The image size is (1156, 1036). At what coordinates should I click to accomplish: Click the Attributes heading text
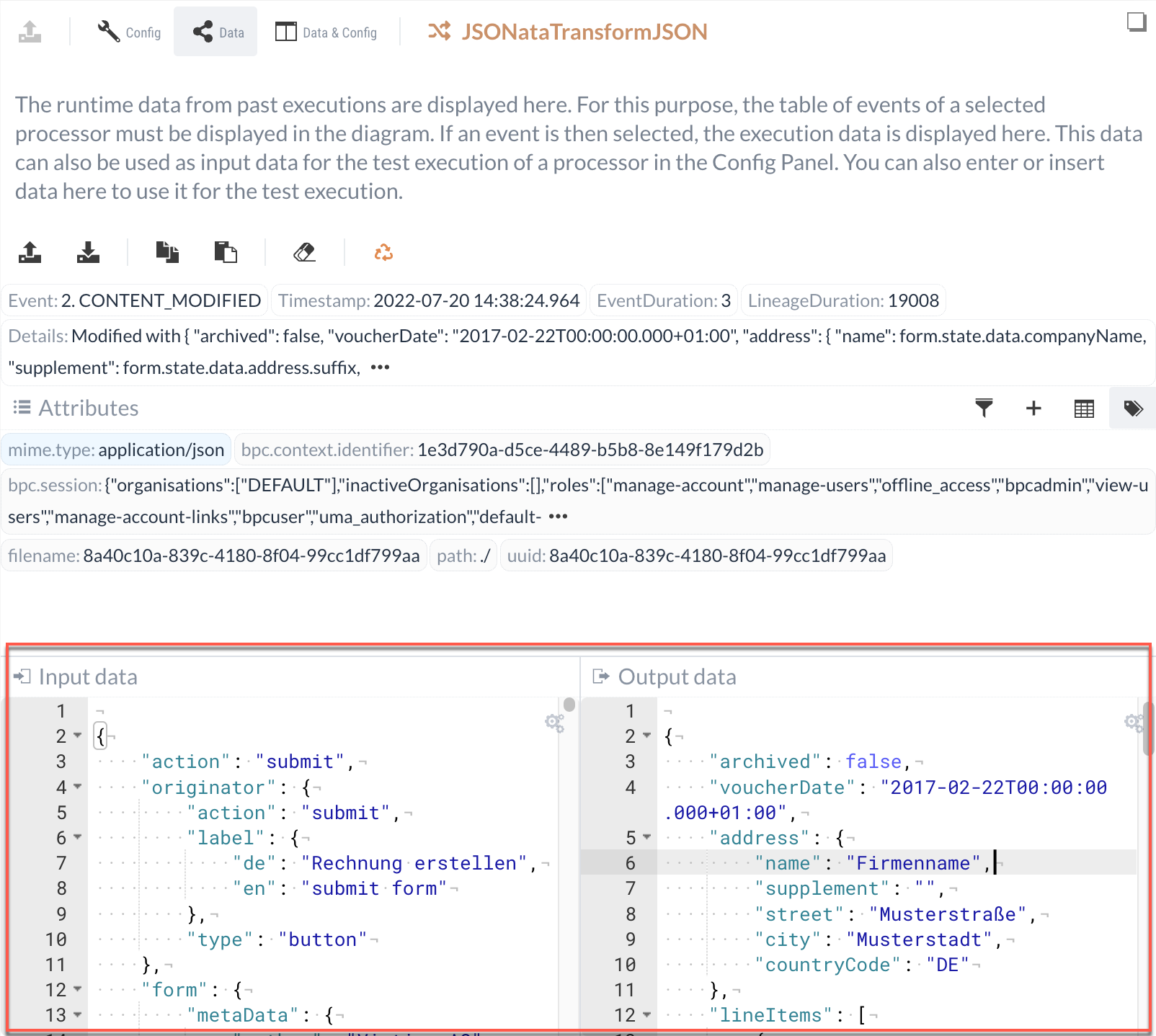click(x=89, y=408)
